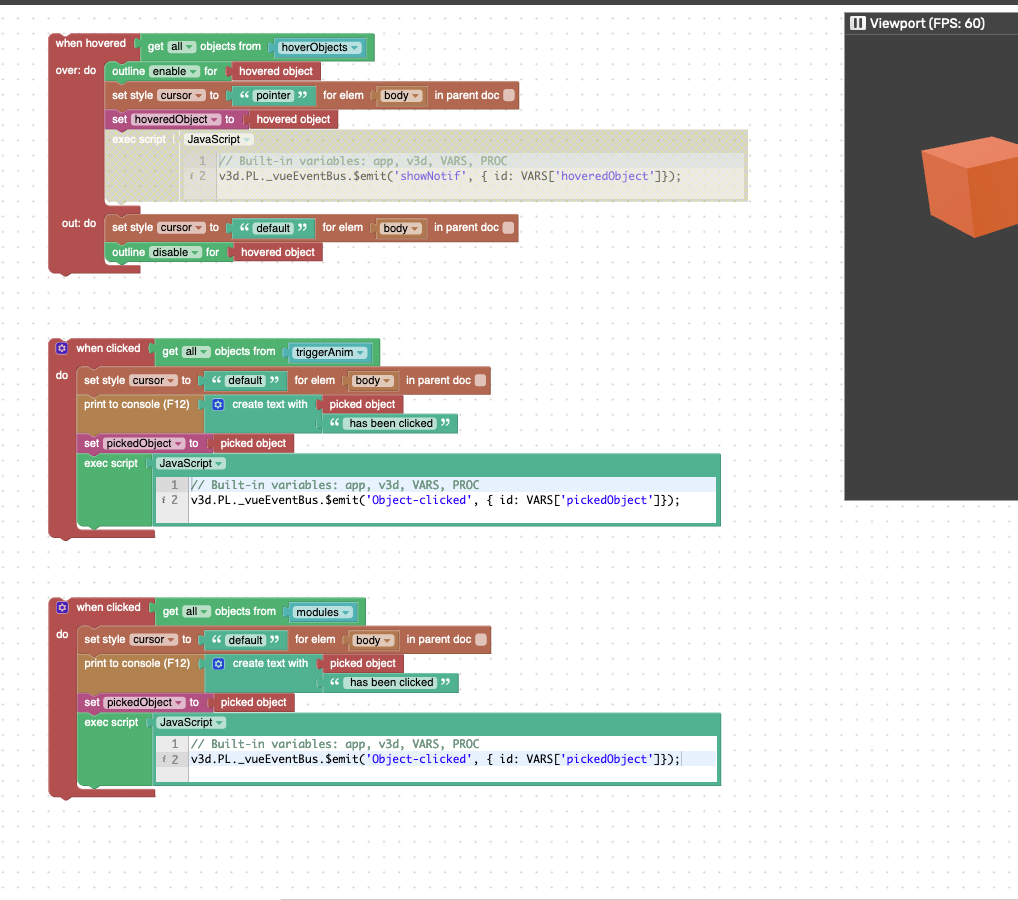Open gear on create text with in modules block
This screenshot has height=900, width=1018.
(x=219, y=664)
